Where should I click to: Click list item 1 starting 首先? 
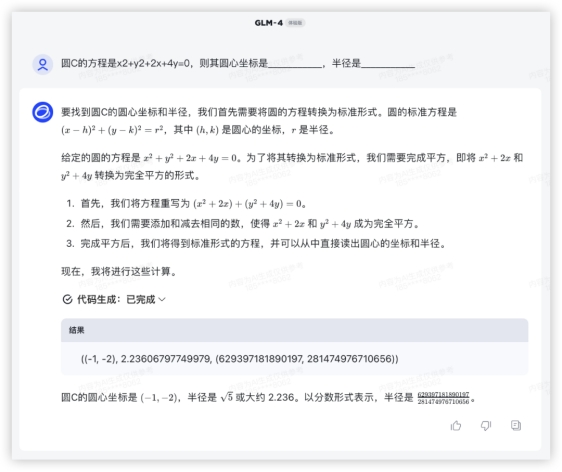[x=186, y=204]
